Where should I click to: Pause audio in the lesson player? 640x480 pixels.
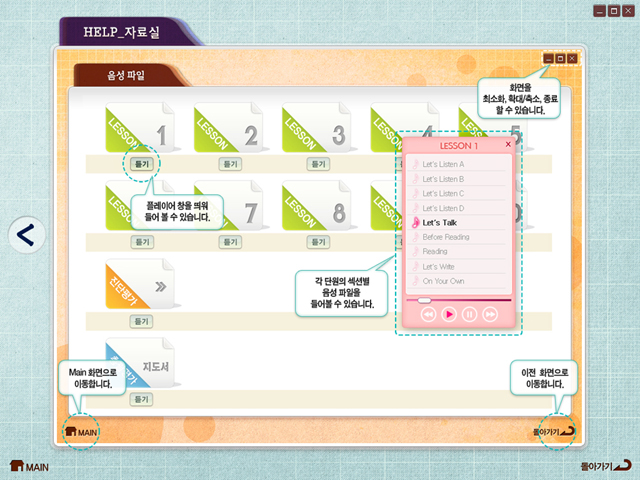tap(469, 314)
